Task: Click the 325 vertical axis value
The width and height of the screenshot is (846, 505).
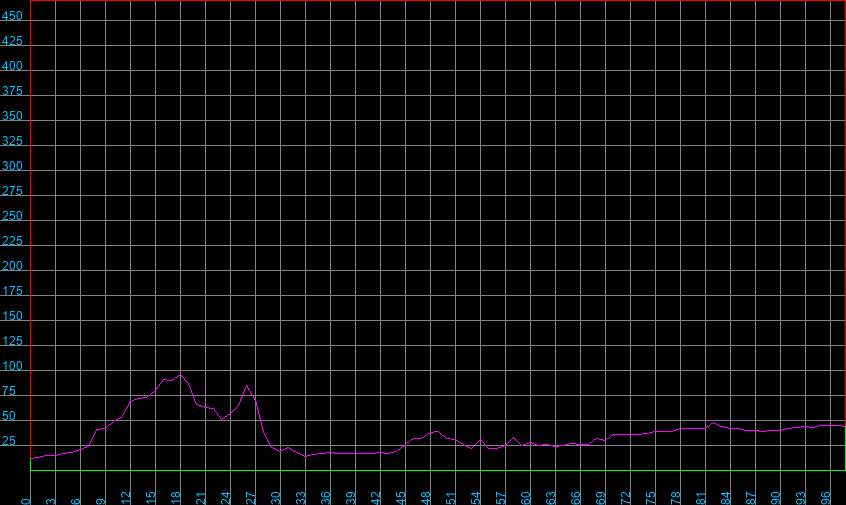Action: 12,141
